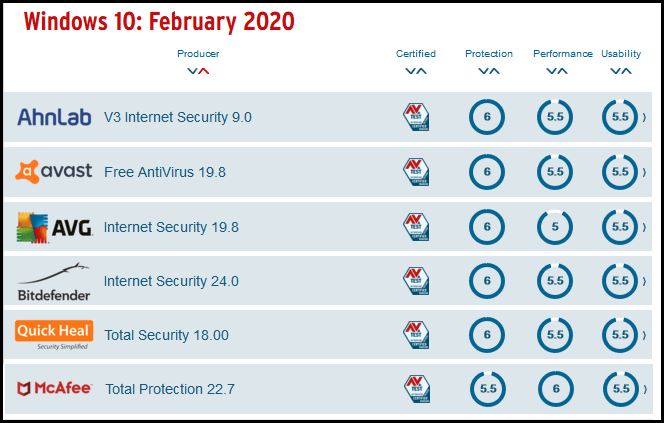Sort Producer column descending with down arrow
664x423 pixels.
pyautogui.click(x=192, y=71)
